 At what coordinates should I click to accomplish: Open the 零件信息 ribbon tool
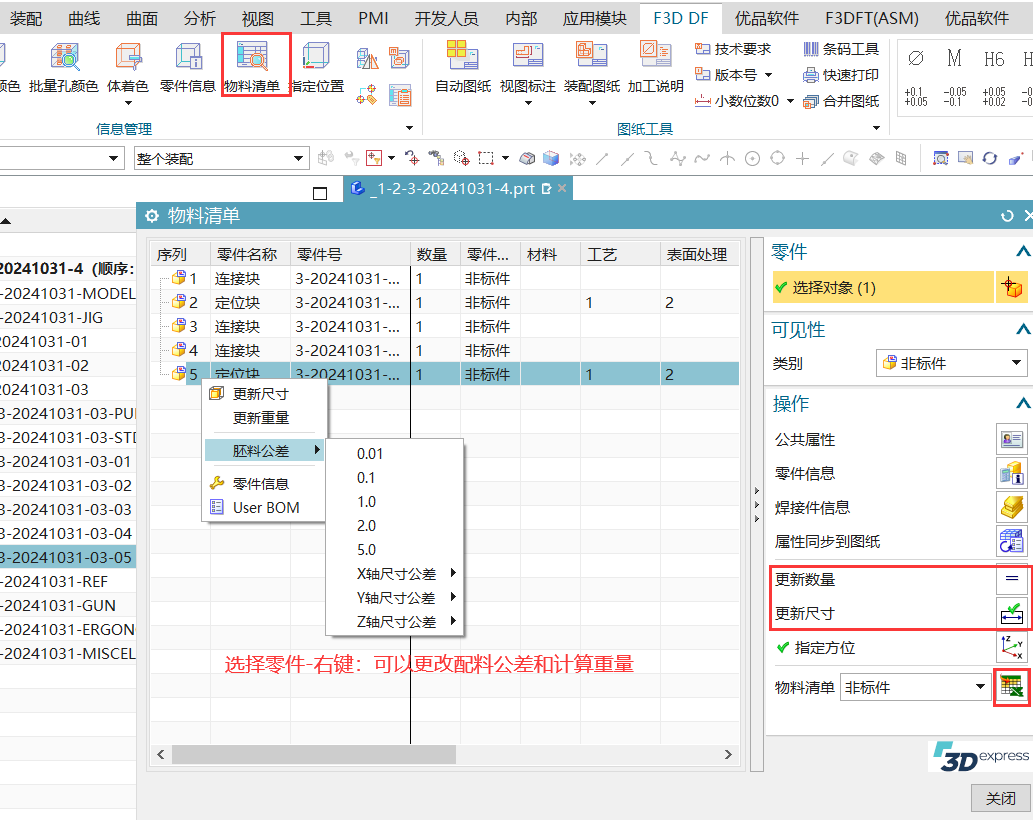[188, 66]
